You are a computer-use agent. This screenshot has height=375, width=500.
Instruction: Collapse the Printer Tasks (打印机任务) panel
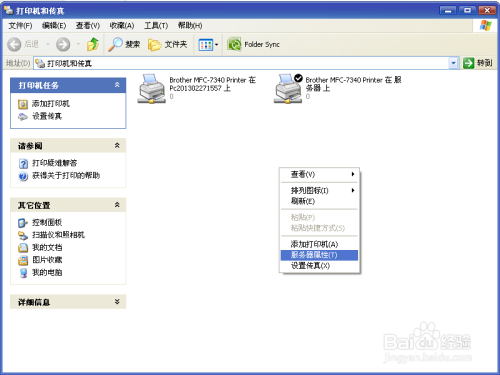pyautogui.click(x=117, y=85)
